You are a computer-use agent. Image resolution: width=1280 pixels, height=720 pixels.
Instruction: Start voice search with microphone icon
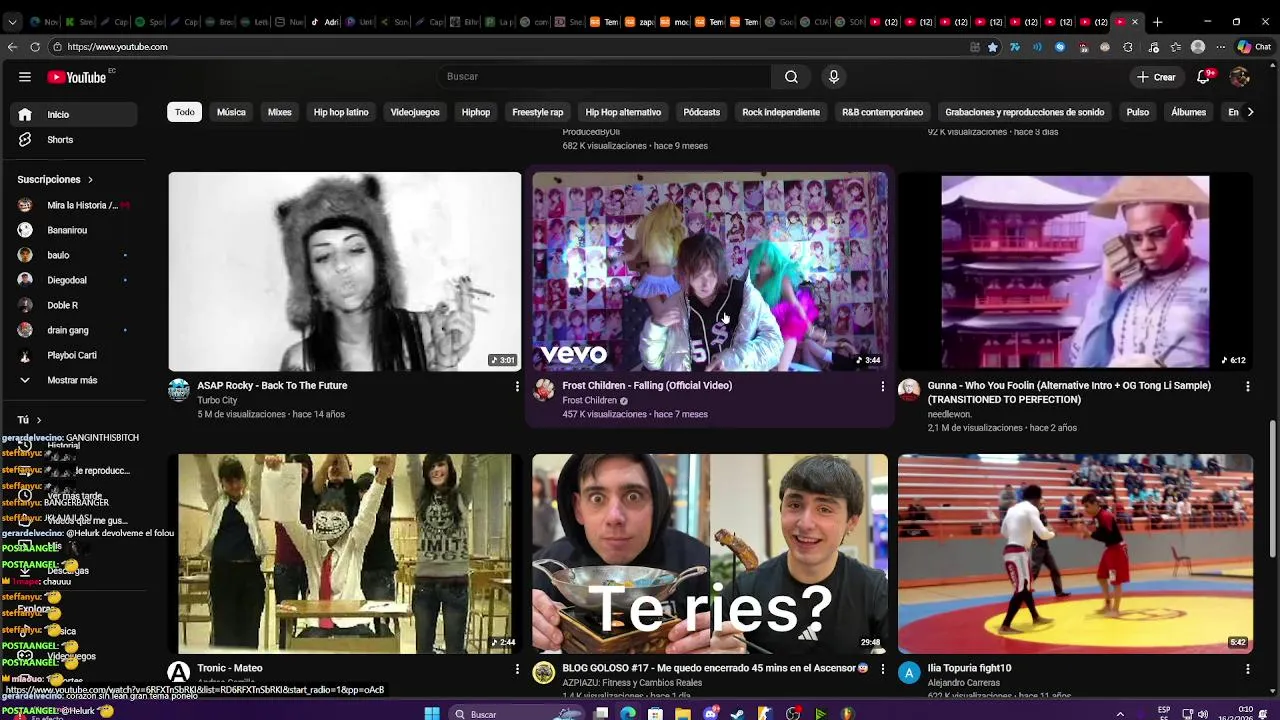pos(834,77)
